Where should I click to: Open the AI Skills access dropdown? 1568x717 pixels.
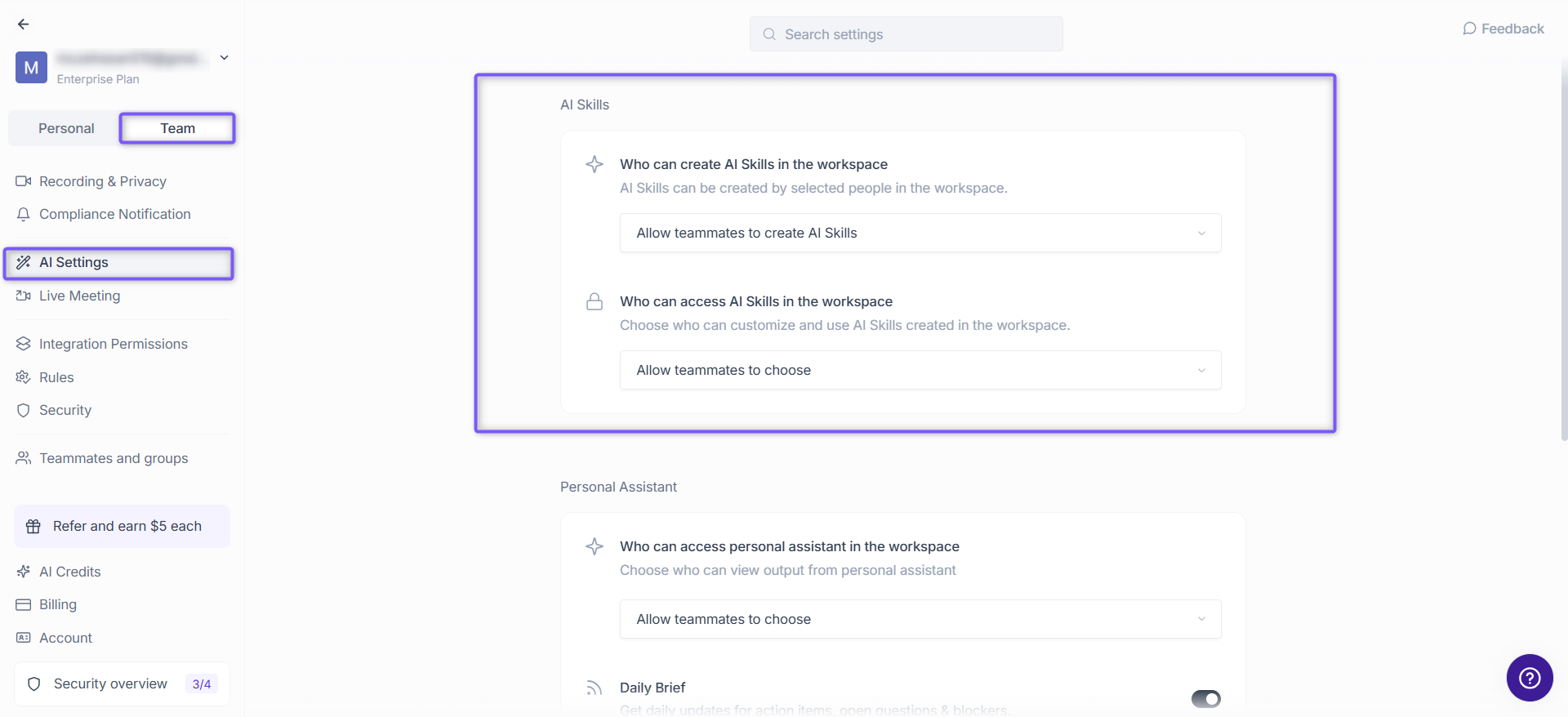[920, 370]
